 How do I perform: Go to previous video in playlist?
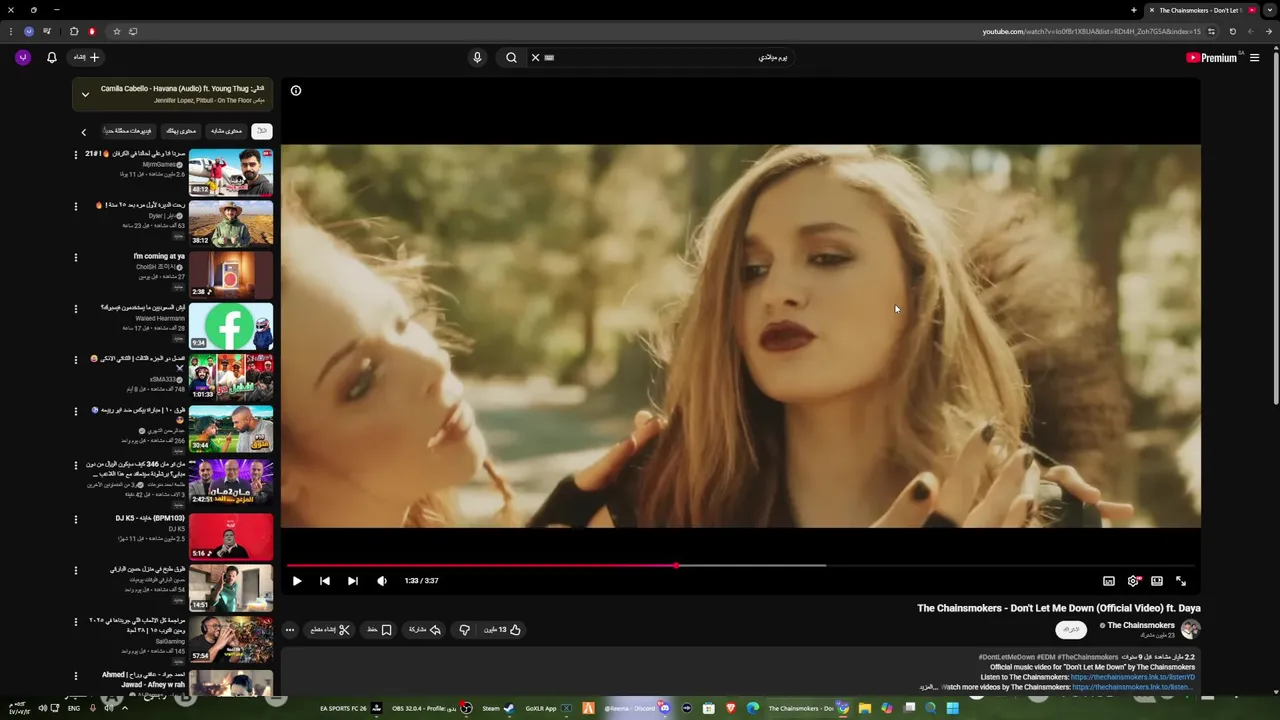[325, 581]
